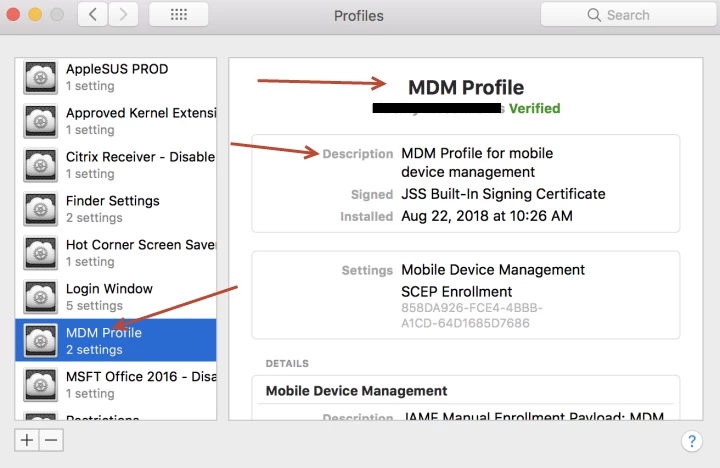The image size is (720, 468).
Task: Click the bold Mobile Device Management details header
Action: [356, 391]
